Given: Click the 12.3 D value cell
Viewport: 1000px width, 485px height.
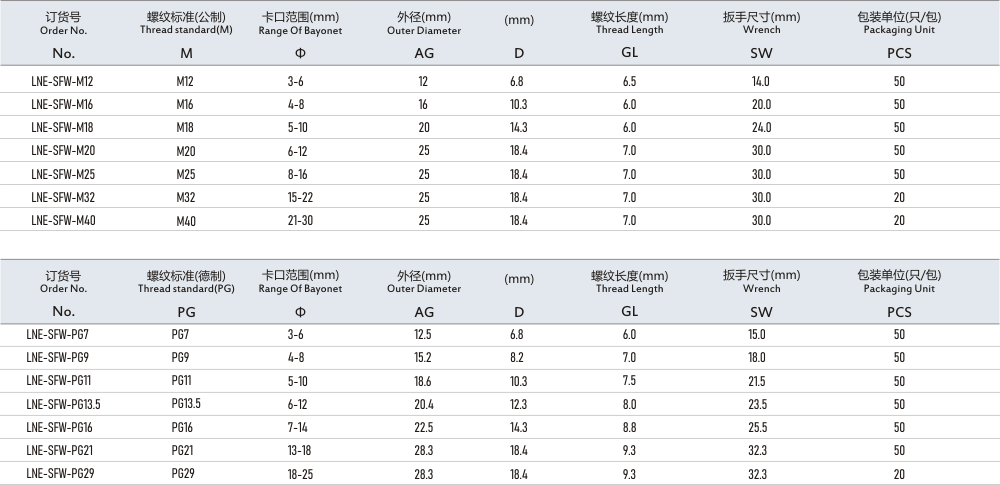Looking at the screenshot, I should [518, 404].
